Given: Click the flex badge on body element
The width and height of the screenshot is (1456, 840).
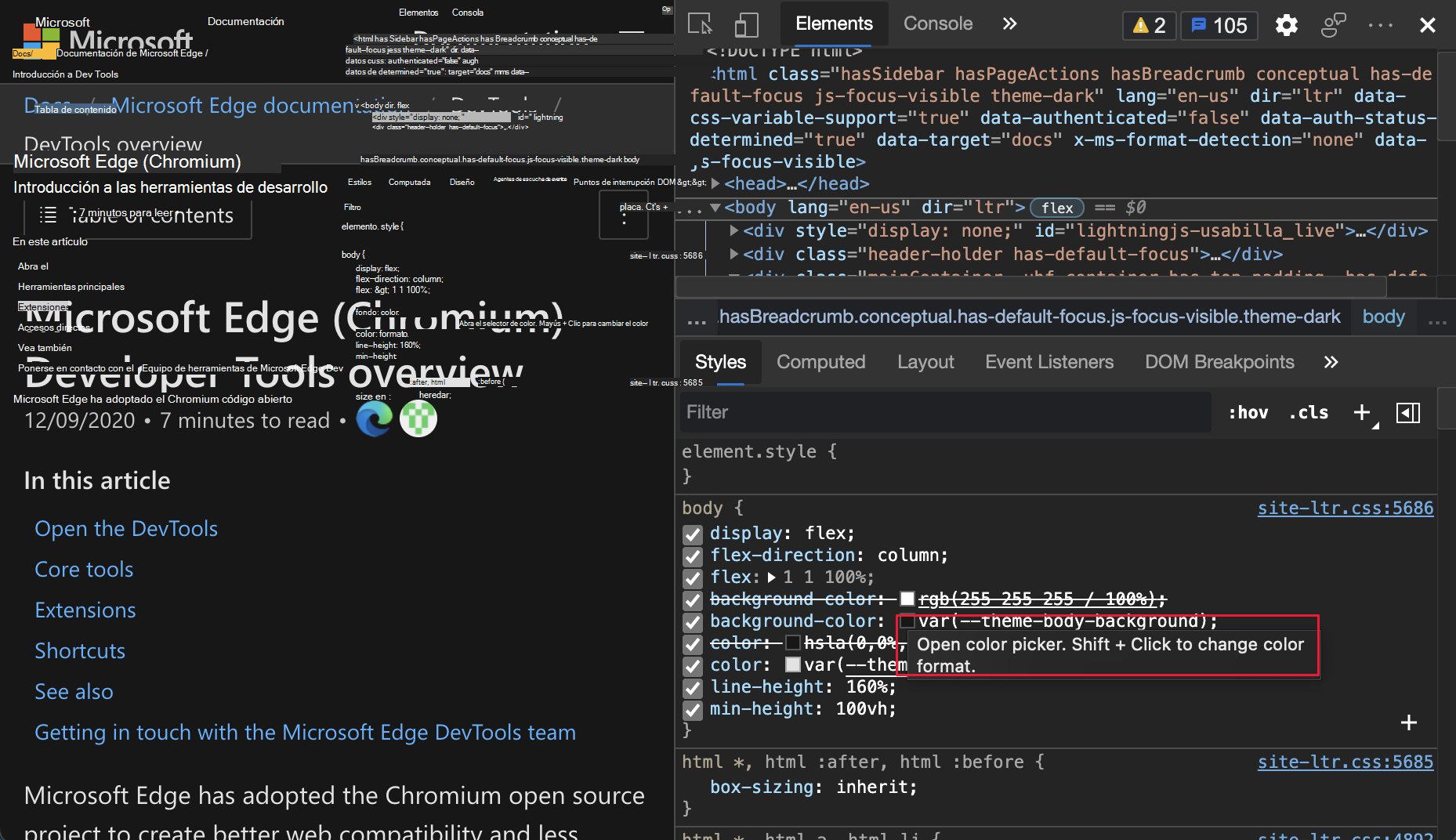Looking at the screenshot, I should point(1057,208).
